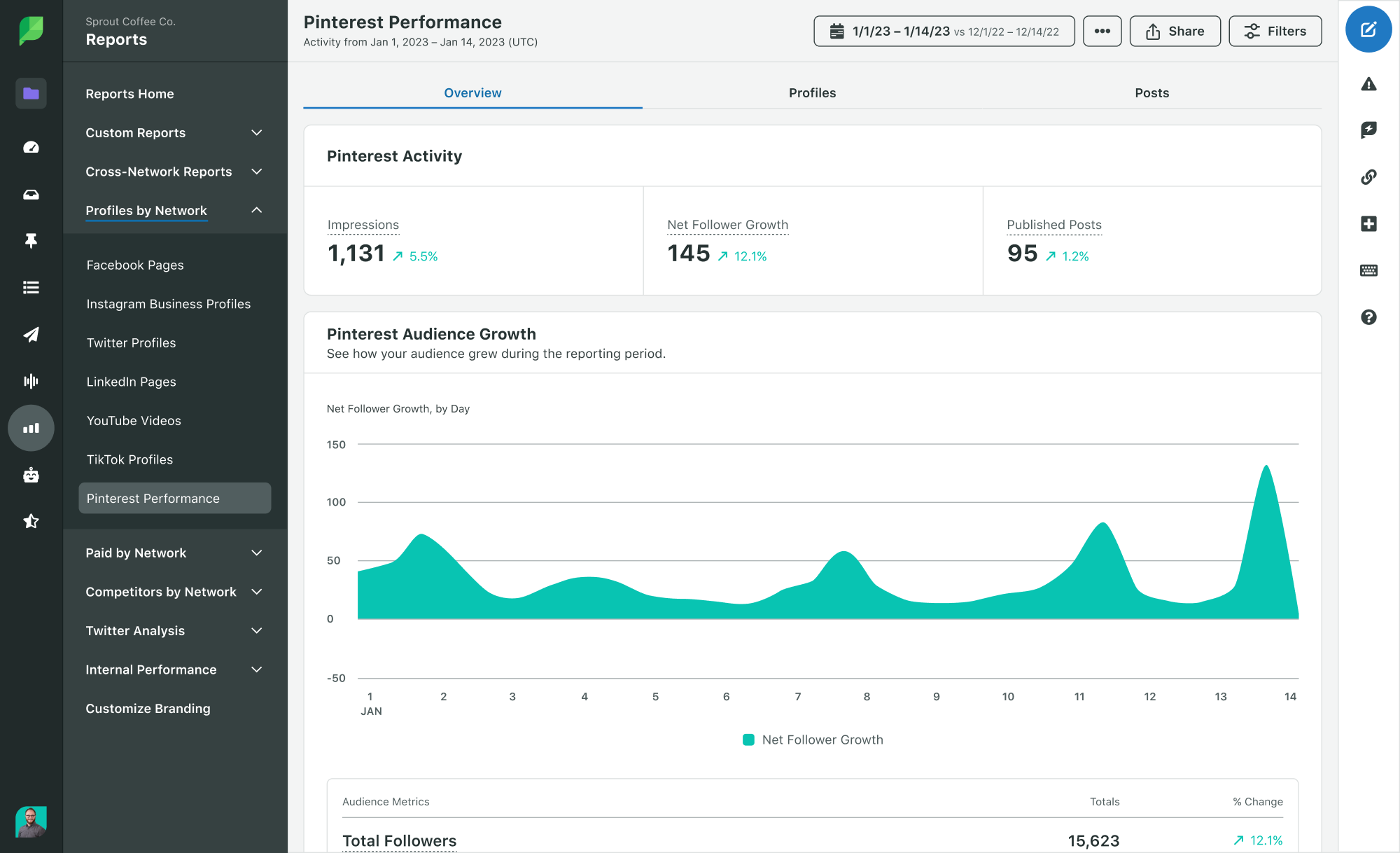Image resolution: width=1400 pixels, height=853 pixels.
Task: Open the Smart Inbox tray icon
Action: [31, 194]
